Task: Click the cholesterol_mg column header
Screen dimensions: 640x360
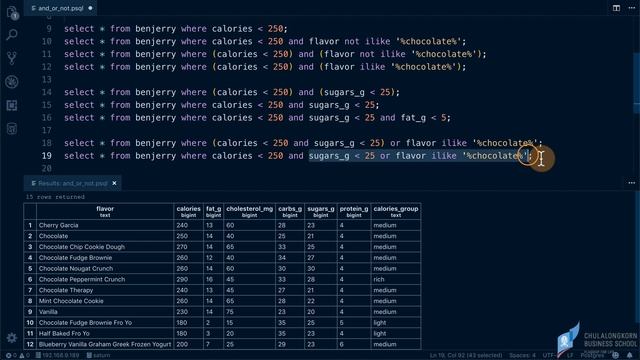Action: [x=249, y=211]
